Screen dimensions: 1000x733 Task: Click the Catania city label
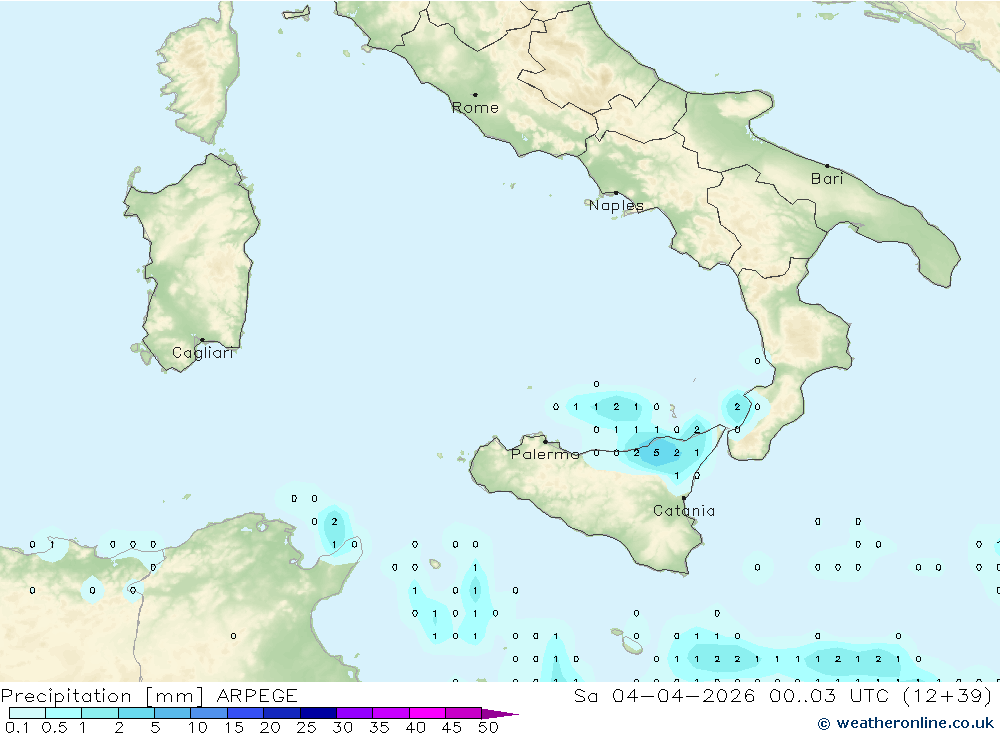[x=684, y=511]
